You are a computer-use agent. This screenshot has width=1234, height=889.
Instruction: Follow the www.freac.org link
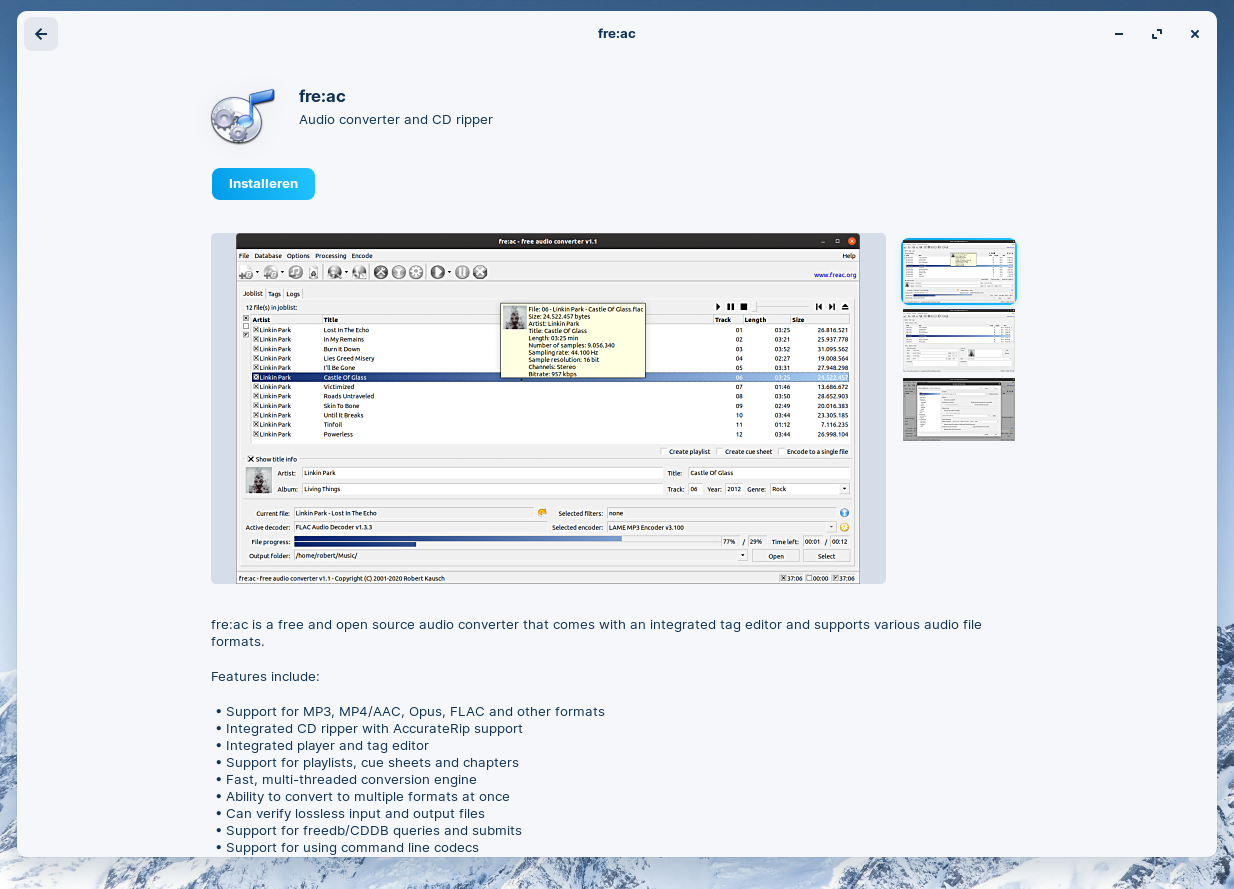coord(834,274)
